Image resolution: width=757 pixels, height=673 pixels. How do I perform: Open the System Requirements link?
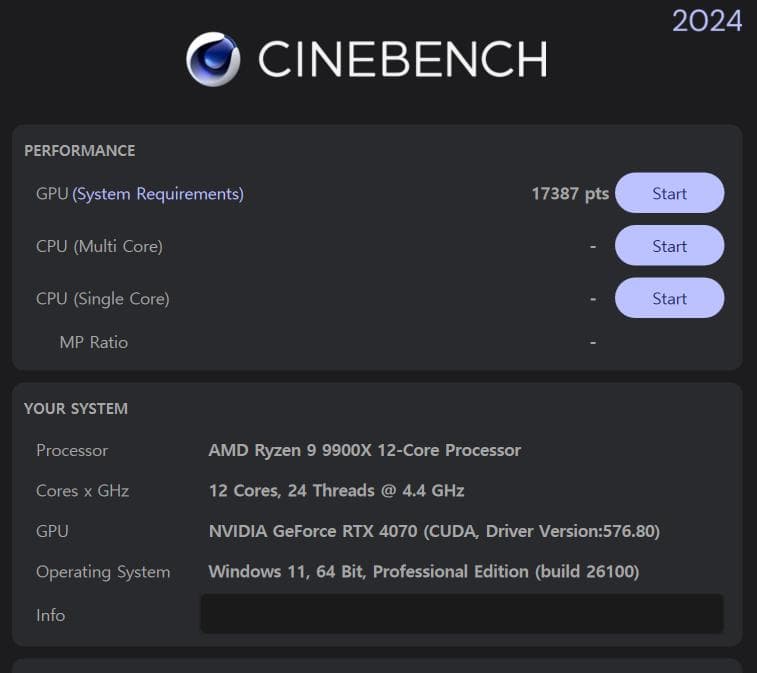click(x=158, y=194)
